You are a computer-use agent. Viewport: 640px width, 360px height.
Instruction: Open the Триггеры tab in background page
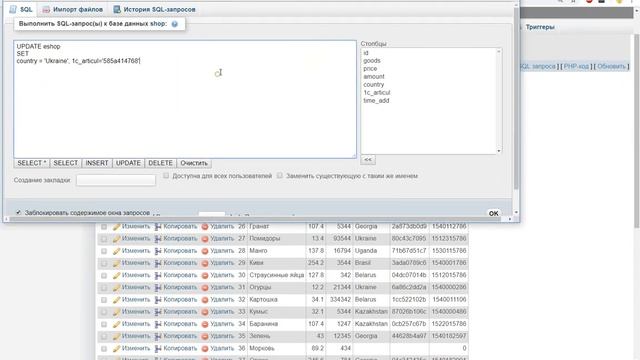(x=540, y=27)
